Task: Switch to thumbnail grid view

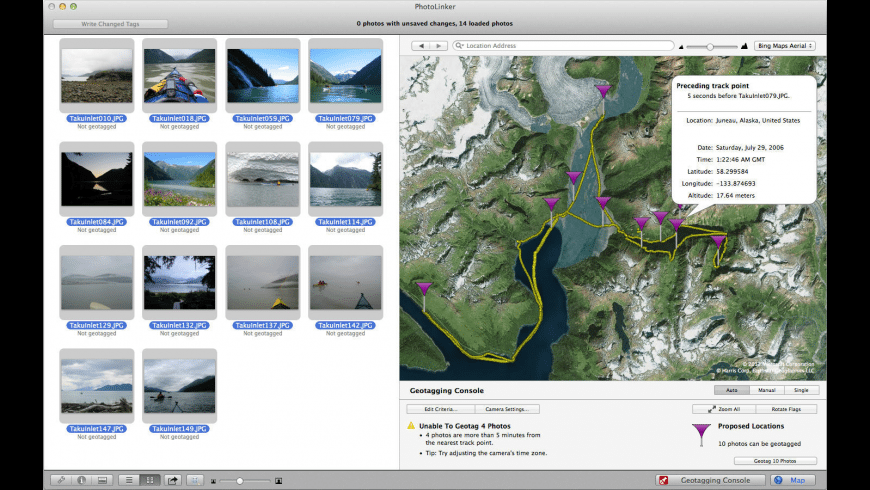Action: (150, 480)
